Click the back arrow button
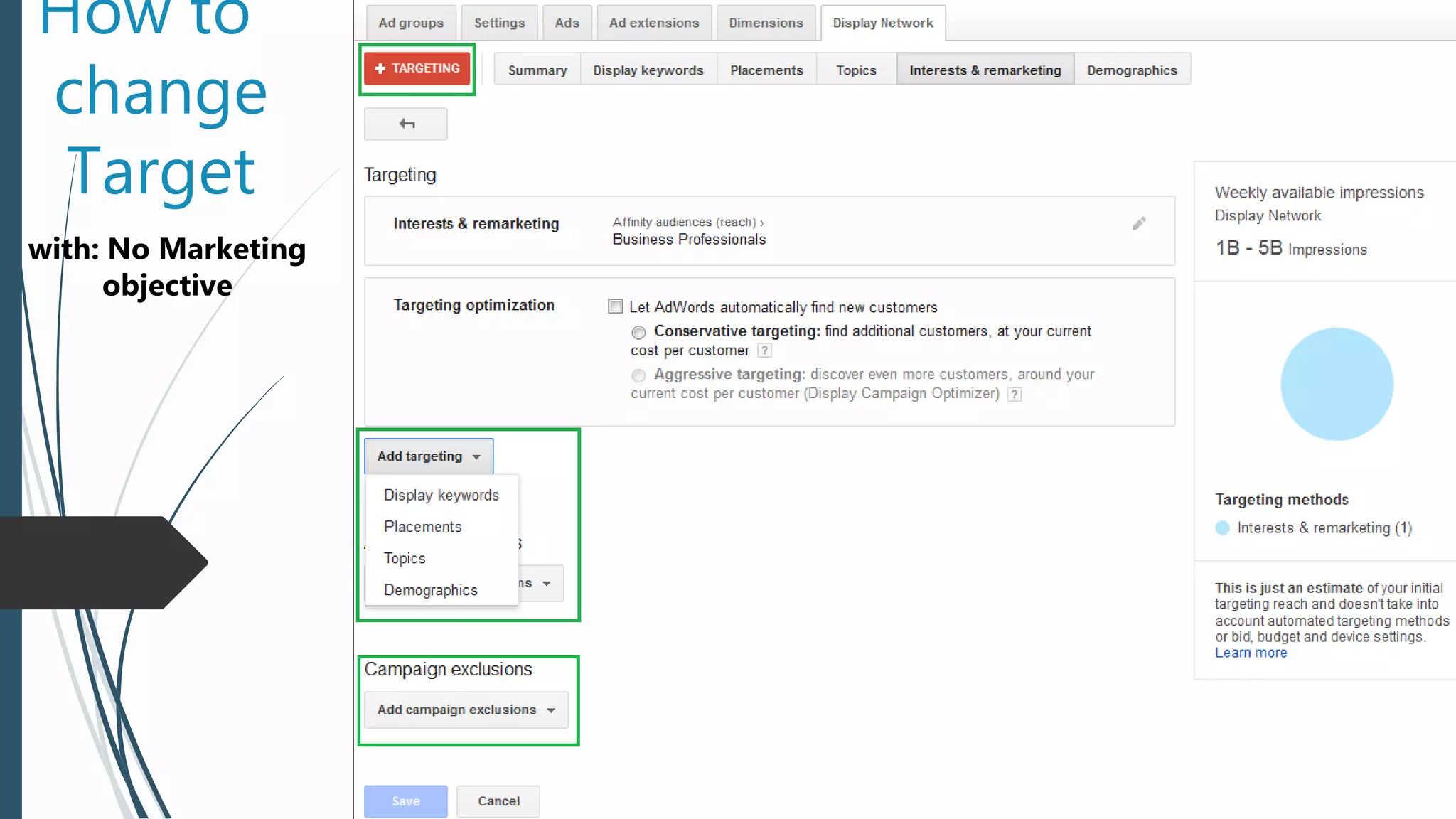Screen dimensions: 1456x819 click(x=406, y=124)
